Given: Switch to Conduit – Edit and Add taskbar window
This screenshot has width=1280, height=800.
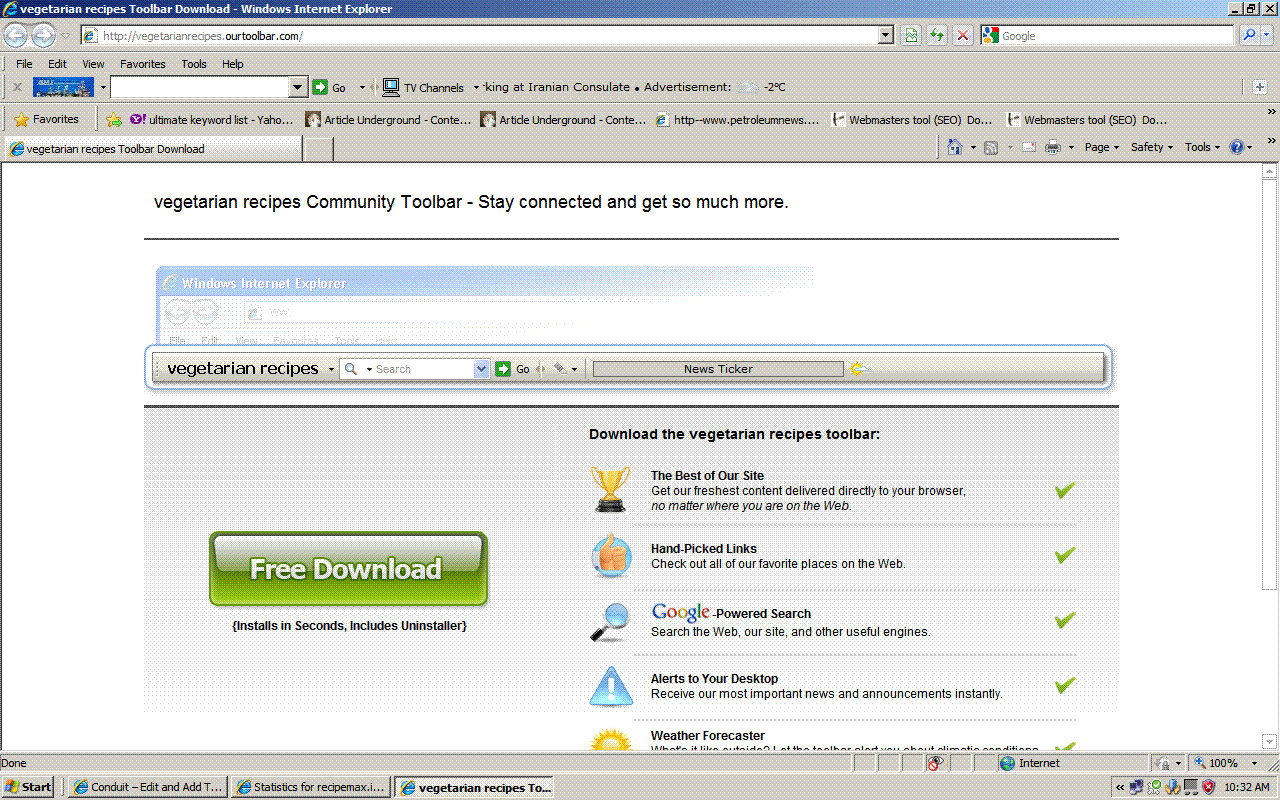Looking at the screenshot, I should coord(148,787).
